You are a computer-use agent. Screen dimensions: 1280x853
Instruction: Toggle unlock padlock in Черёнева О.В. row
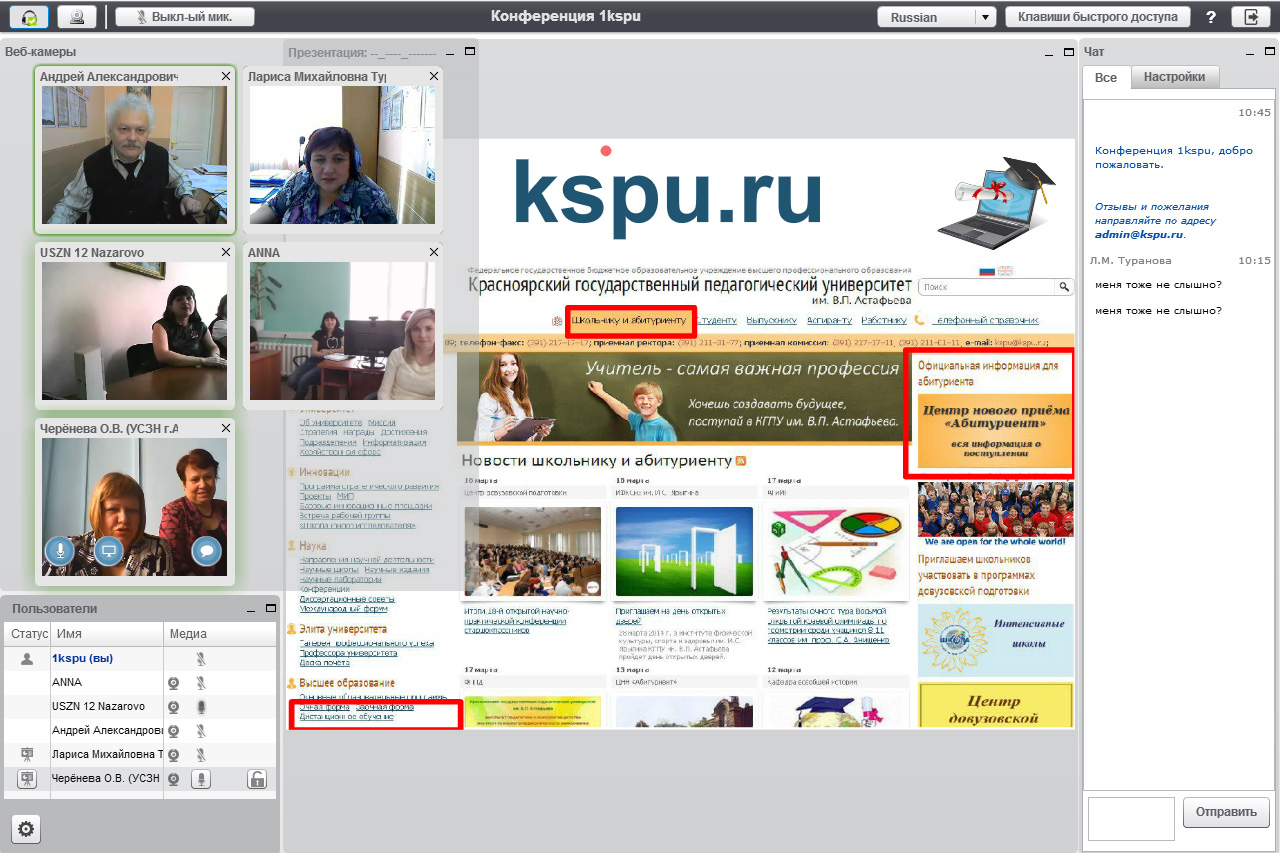[x=257, y=780]
